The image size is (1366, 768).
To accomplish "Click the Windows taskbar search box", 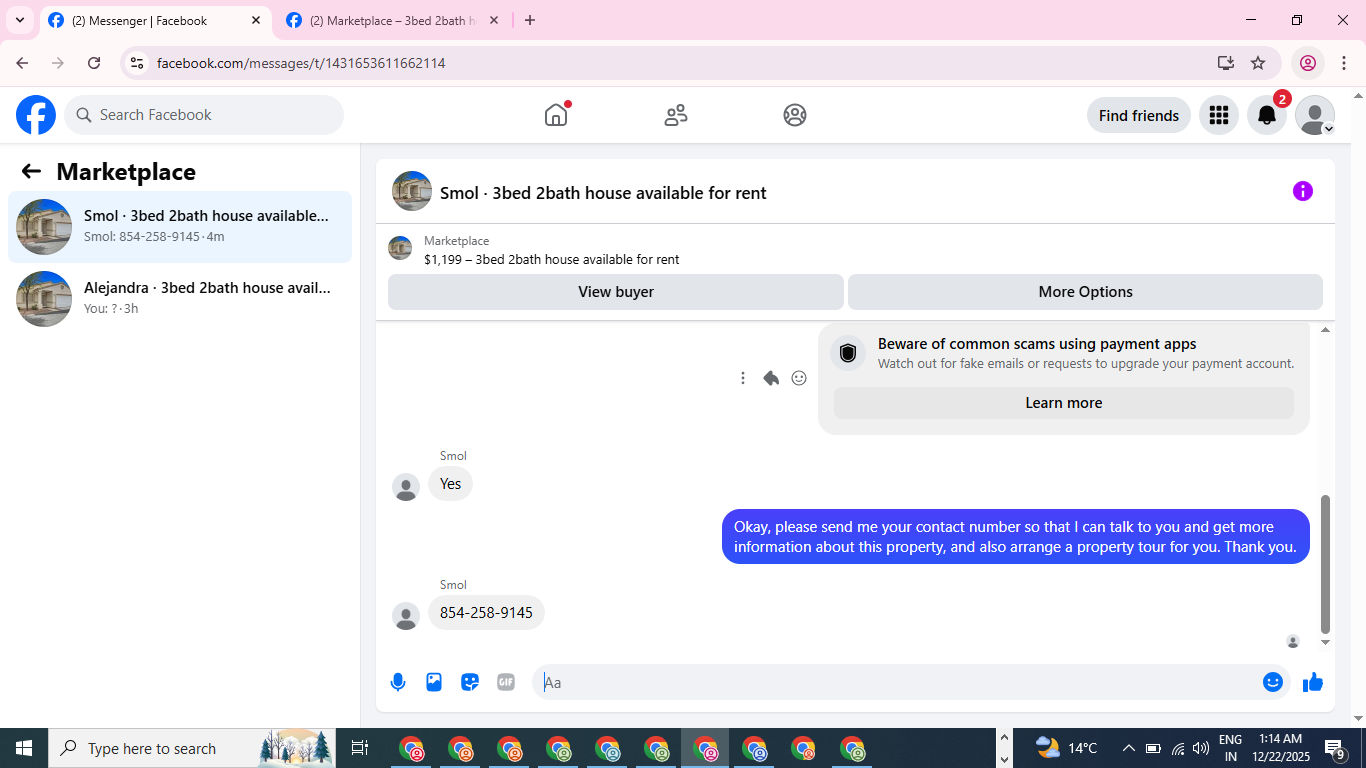I will point(194,748).
